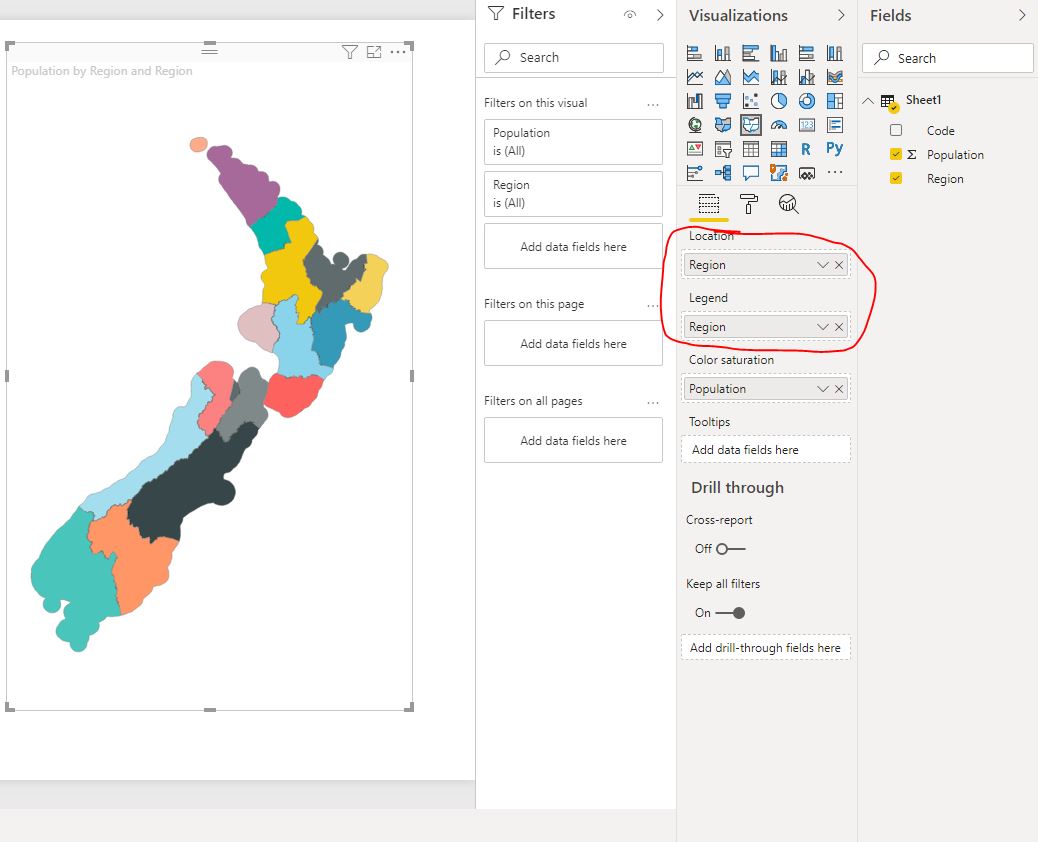The image size is (1038, 842).
Task: Switch to the Fields well tab
Action: (708, 204)
